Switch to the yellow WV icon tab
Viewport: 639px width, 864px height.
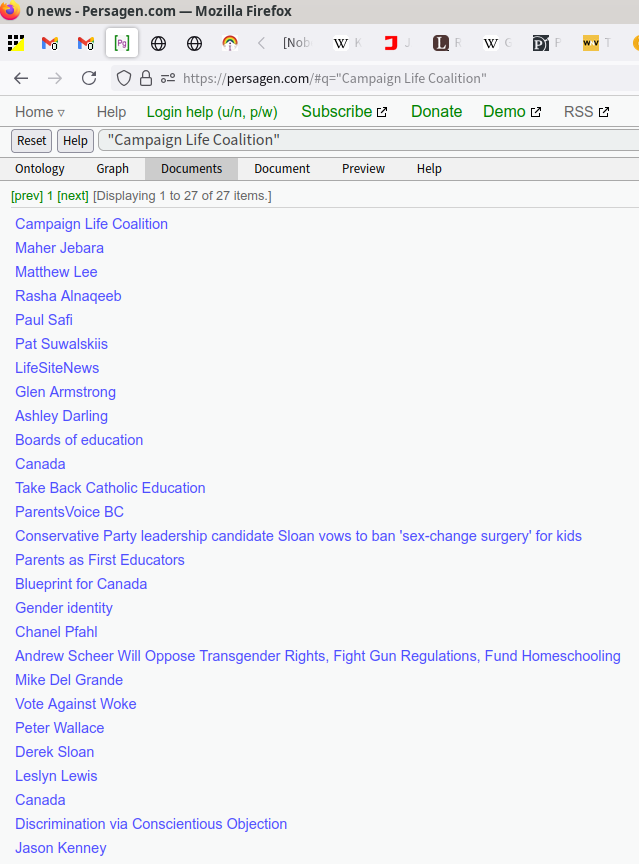(597, 42)
